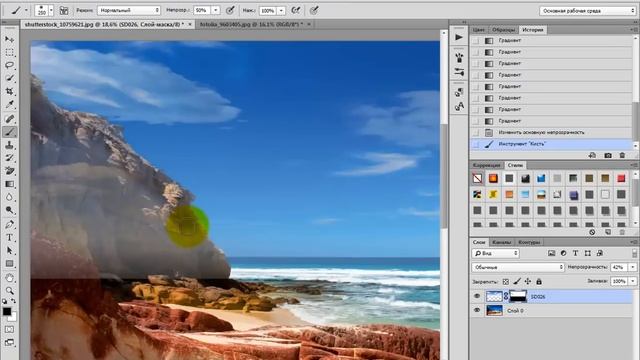Select the Eyedropper tool
Screen dimensions: 640x360
[9, 105]
